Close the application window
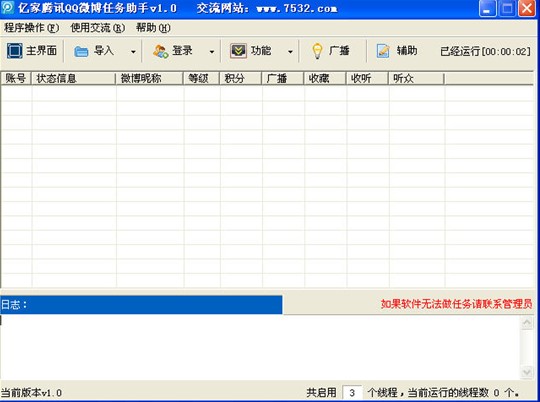Image resolution: width=540 pixels, height=402 pixels. coord(527,8)
